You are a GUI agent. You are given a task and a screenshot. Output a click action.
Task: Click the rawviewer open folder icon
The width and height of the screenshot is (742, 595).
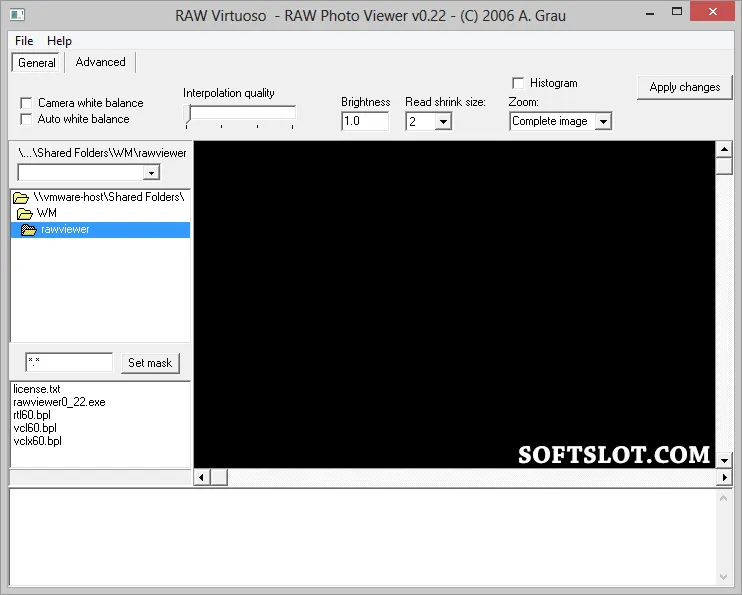[x=29, y=230]
